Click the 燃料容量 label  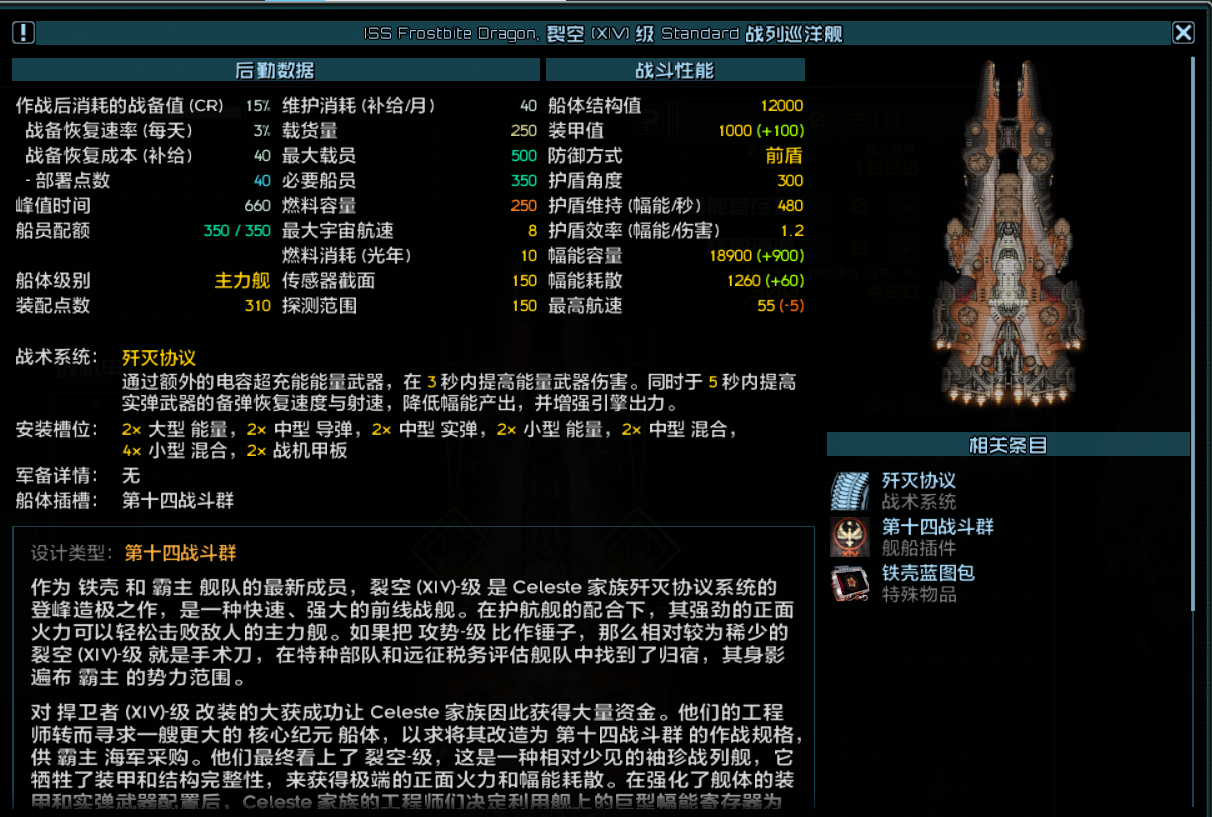point(319,206)
